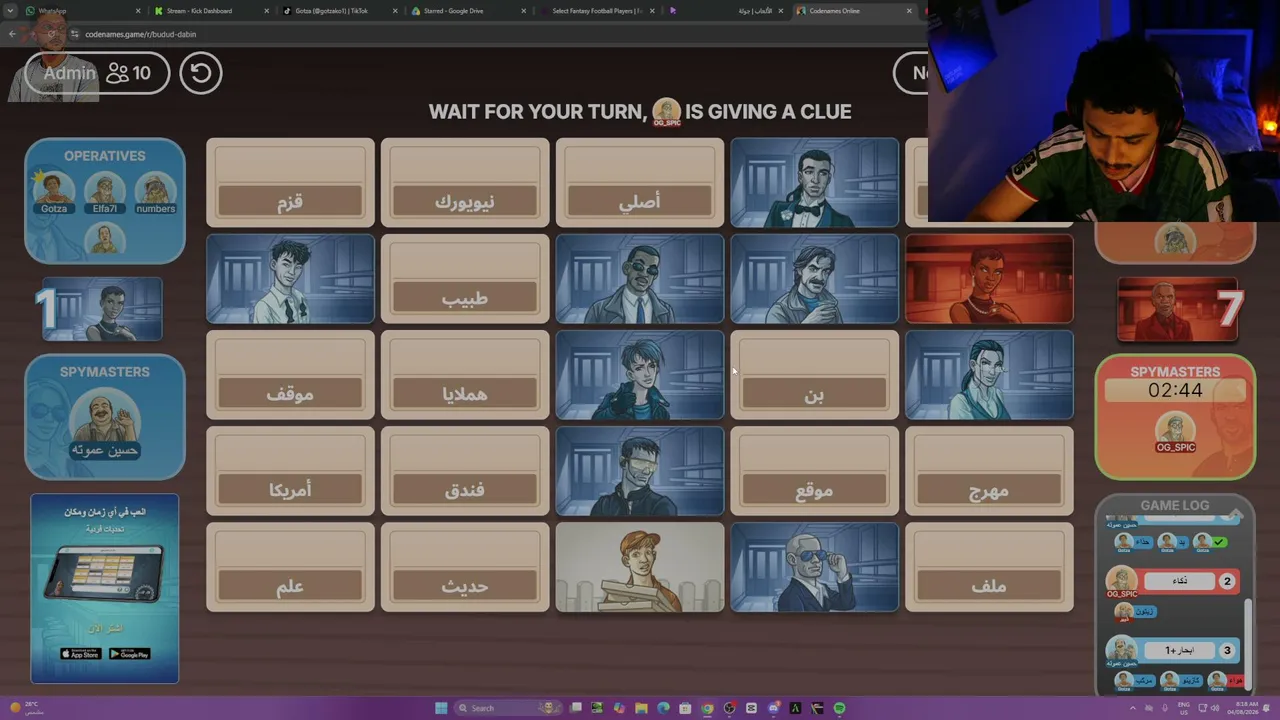Open Microsoft Store from the taskbar
The height and width of the screenshot is (720, 1280).
(685, 708)
